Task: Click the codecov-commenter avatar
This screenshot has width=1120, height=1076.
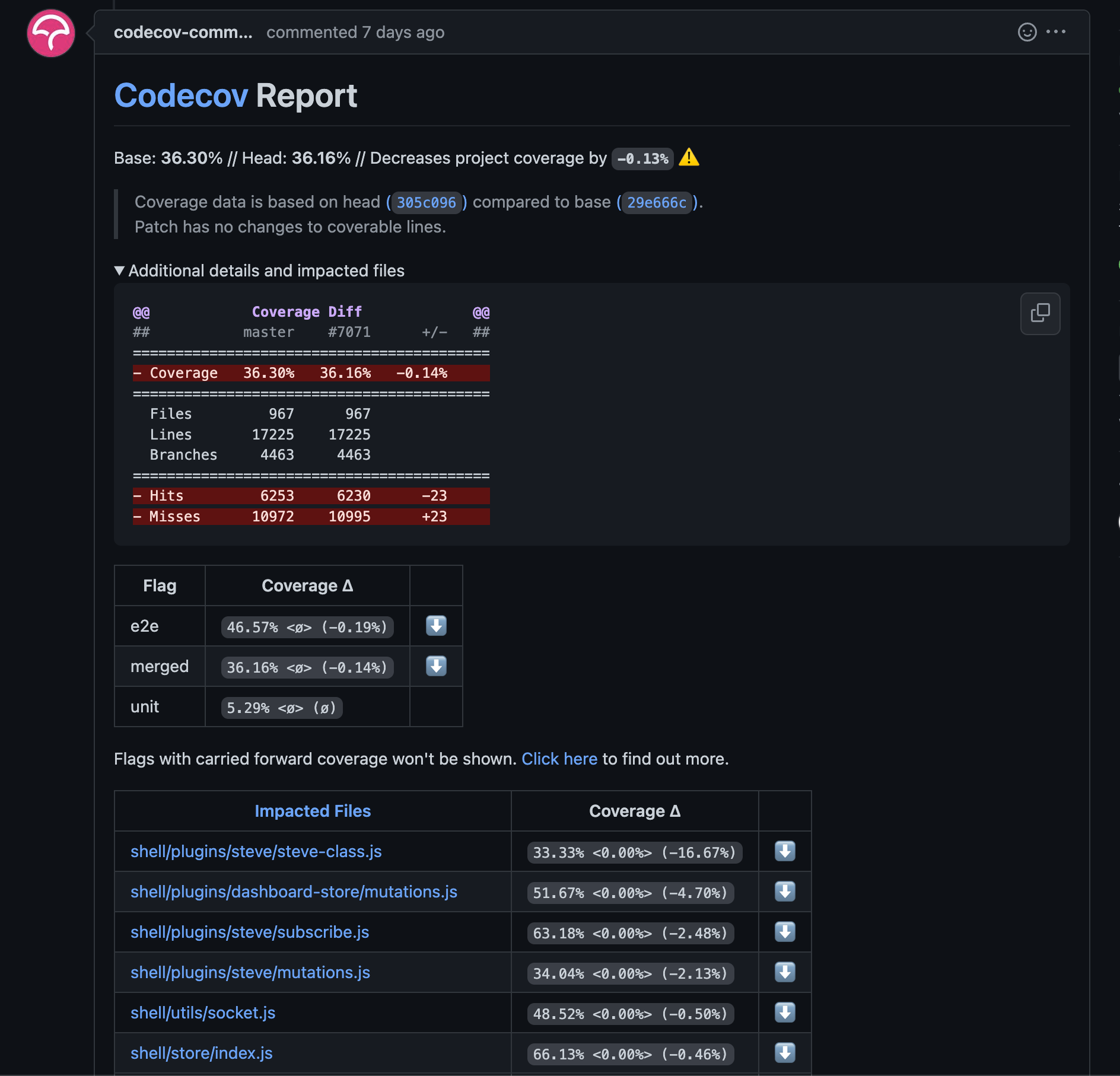Action: 50,33
